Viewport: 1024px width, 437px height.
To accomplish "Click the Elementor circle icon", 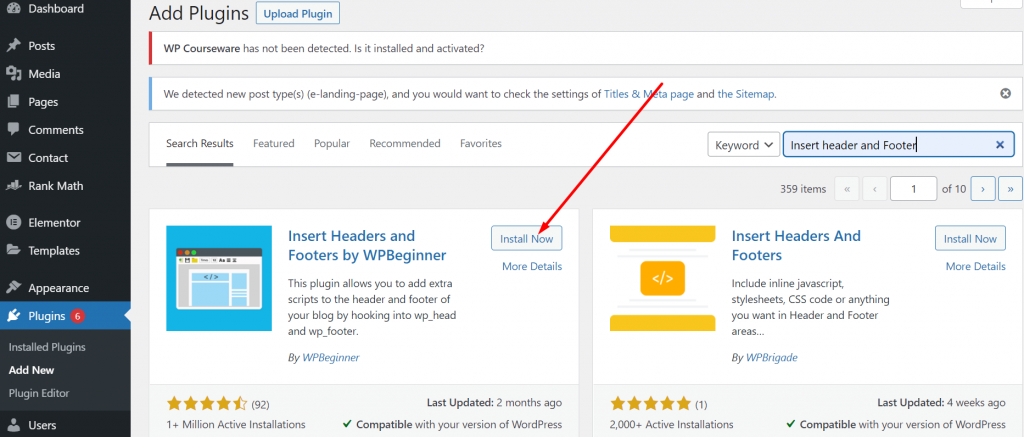I will 14,222.
